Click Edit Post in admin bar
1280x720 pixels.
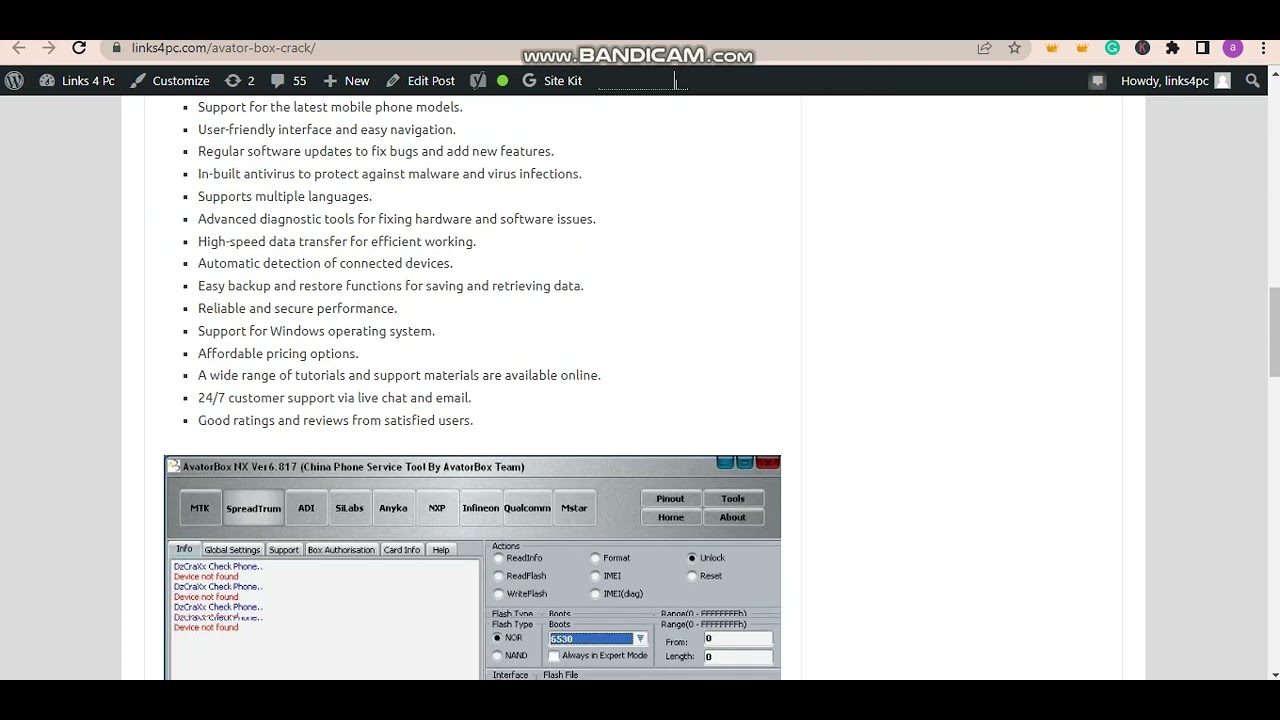tap(420, 81)
